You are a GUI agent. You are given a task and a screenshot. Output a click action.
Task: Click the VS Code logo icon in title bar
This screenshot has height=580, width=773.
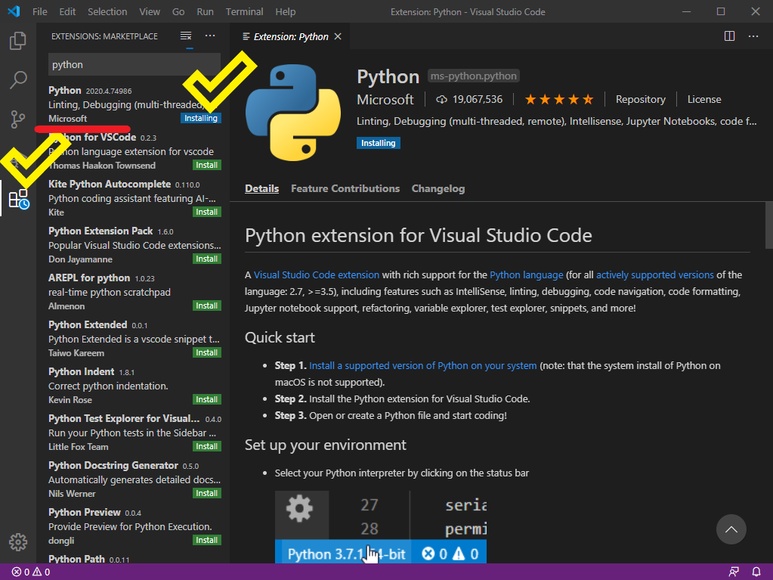coord(14,11)
